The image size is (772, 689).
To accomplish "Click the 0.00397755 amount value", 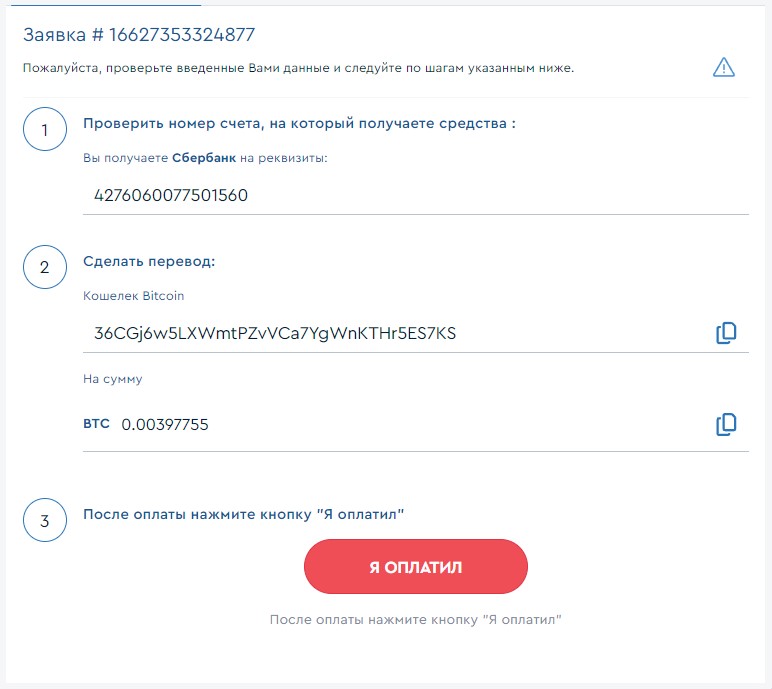I will coord(165,425).
